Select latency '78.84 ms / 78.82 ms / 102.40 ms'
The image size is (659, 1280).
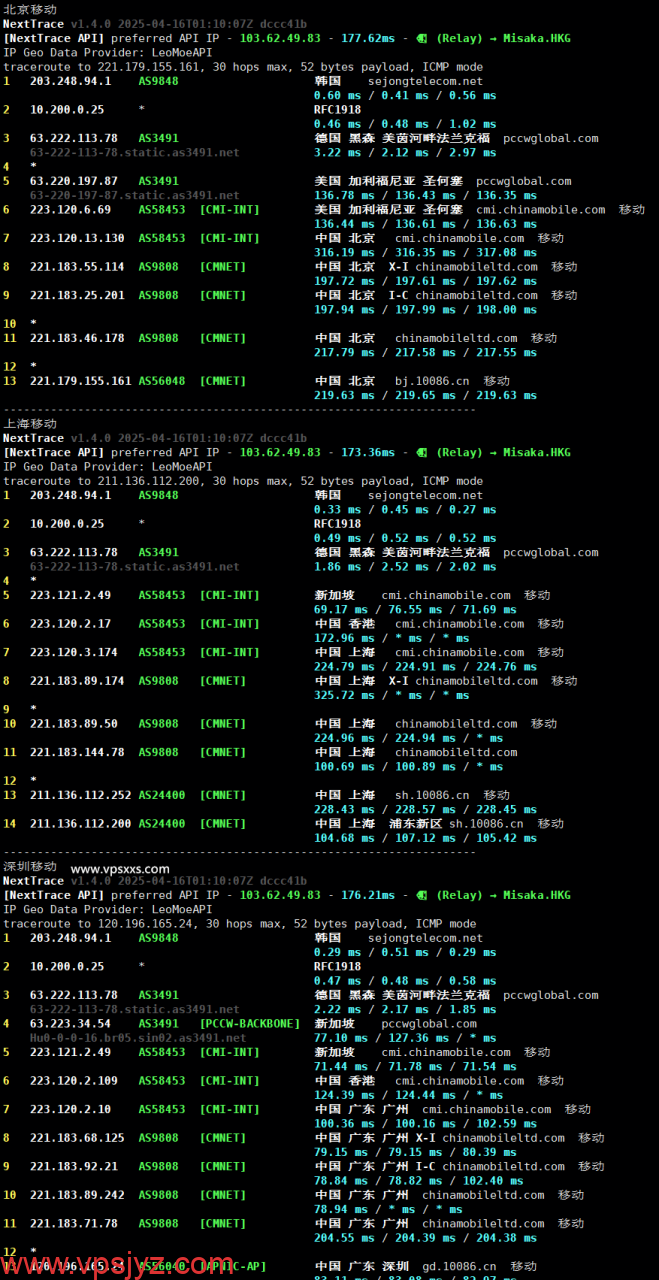[x=418, y=1180]
